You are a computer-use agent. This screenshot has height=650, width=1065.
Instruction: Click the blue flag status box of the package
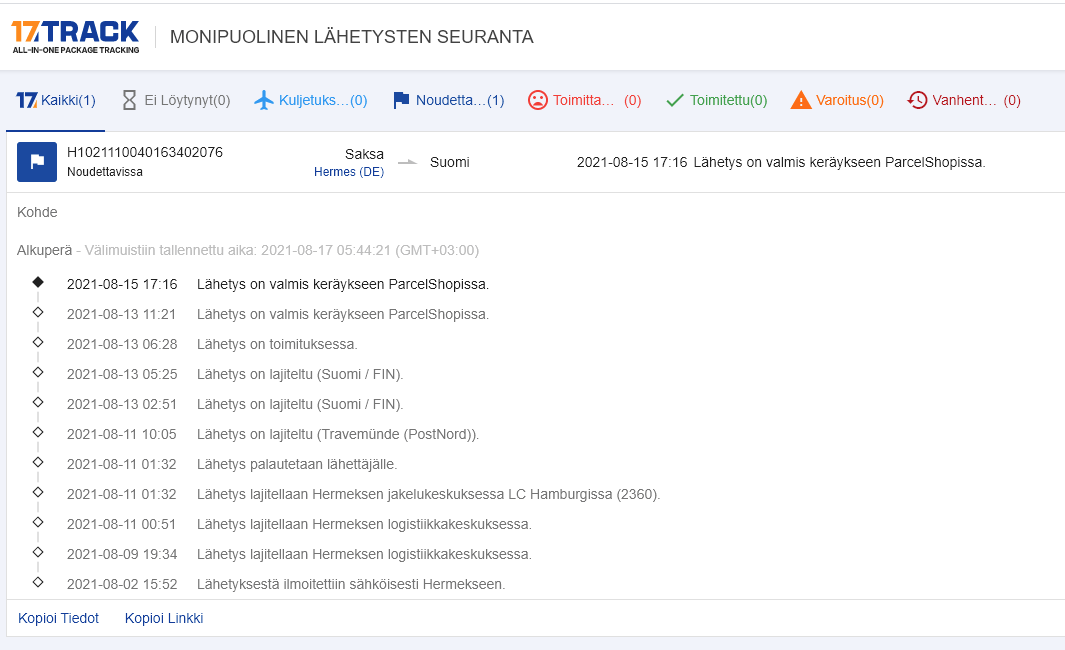pos(37,162)
